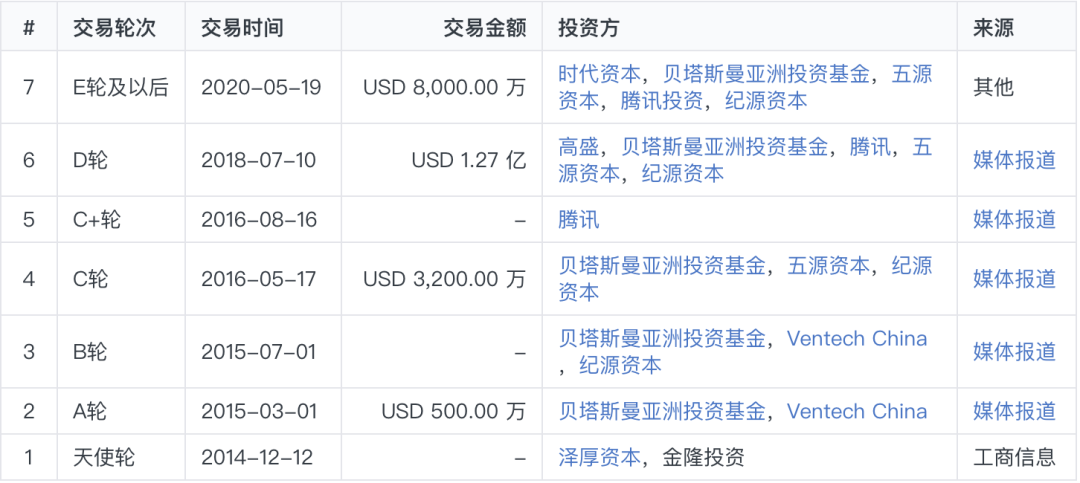The image size is (1080, 483).
Task: Click 五源资本 in the C轮 row
Action: click(828, 266)
